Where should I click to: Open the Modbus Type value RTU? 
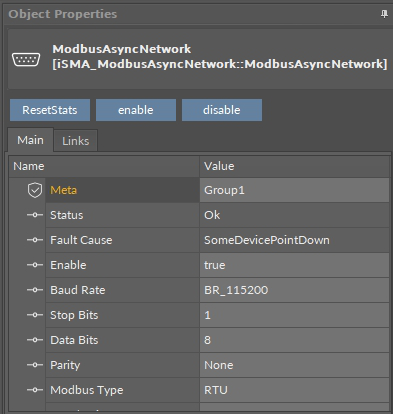[294, 390]
